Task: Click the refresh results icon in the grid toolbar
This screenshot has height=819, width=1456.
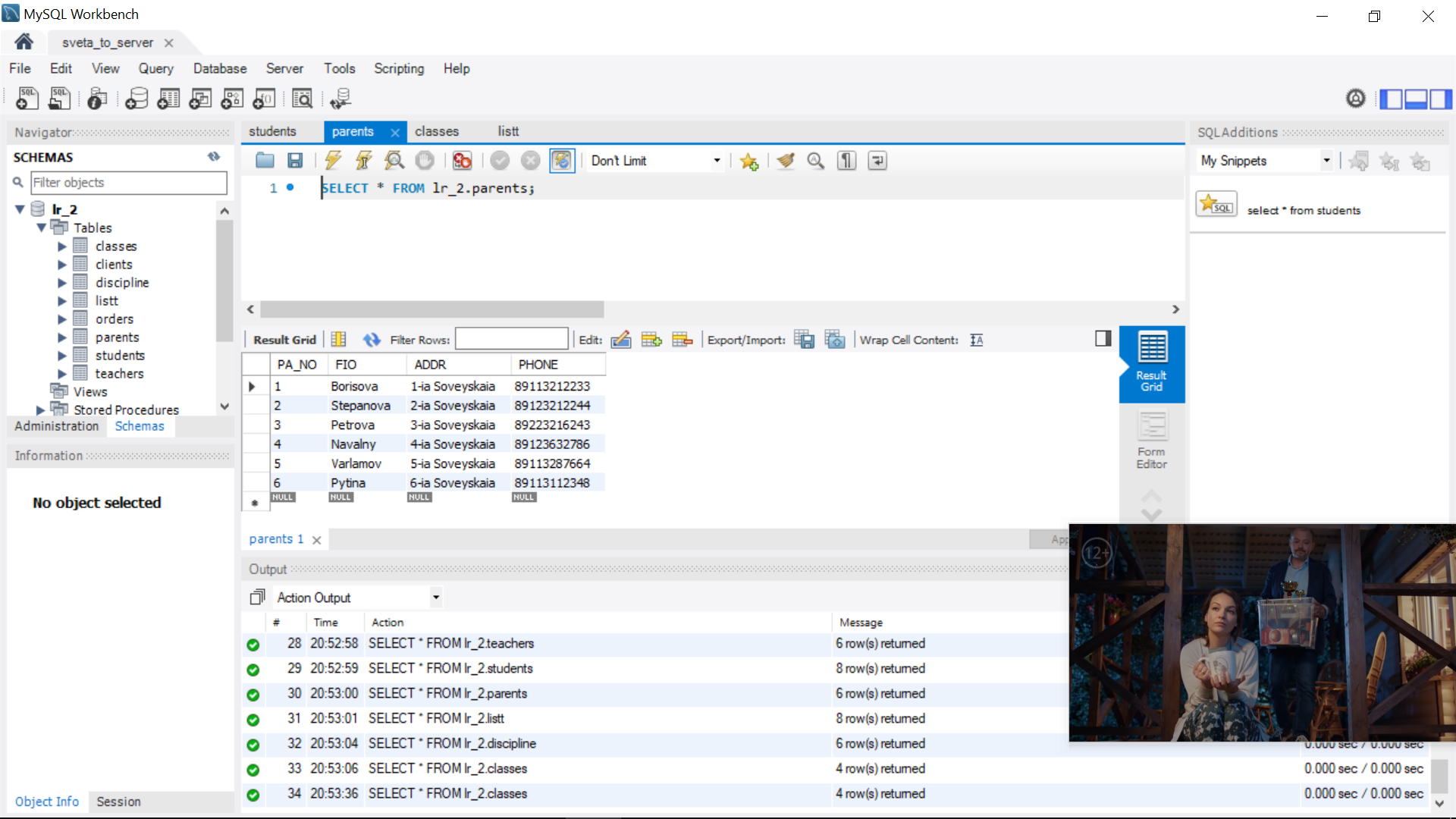Action: point(371,340)
